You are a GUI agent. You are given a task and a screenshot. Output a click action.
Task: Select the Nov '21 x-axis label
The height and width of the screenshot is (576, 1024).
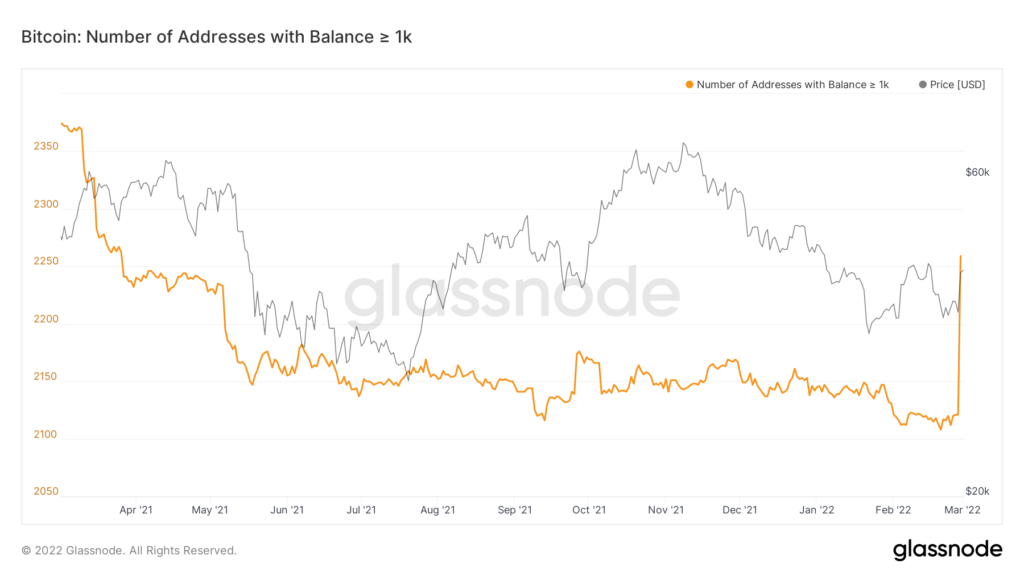(666, 510)
